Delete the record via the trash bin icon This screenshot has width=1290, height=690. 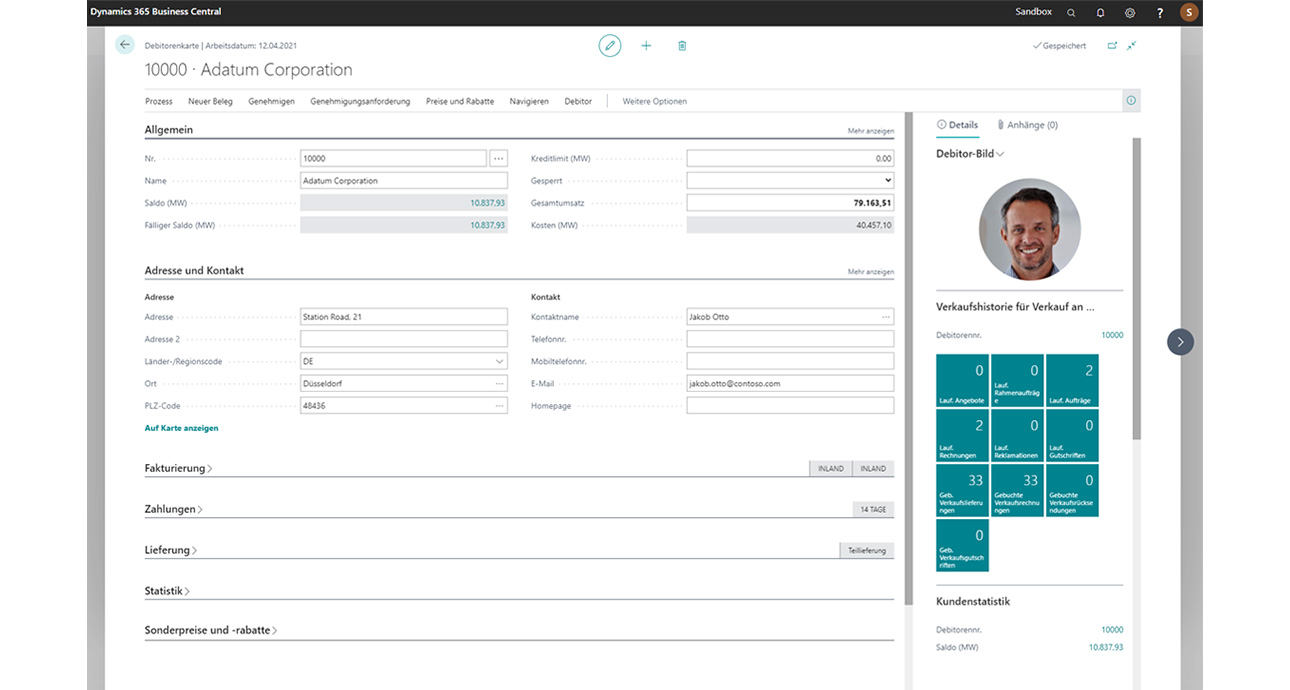tap(682, 45)
